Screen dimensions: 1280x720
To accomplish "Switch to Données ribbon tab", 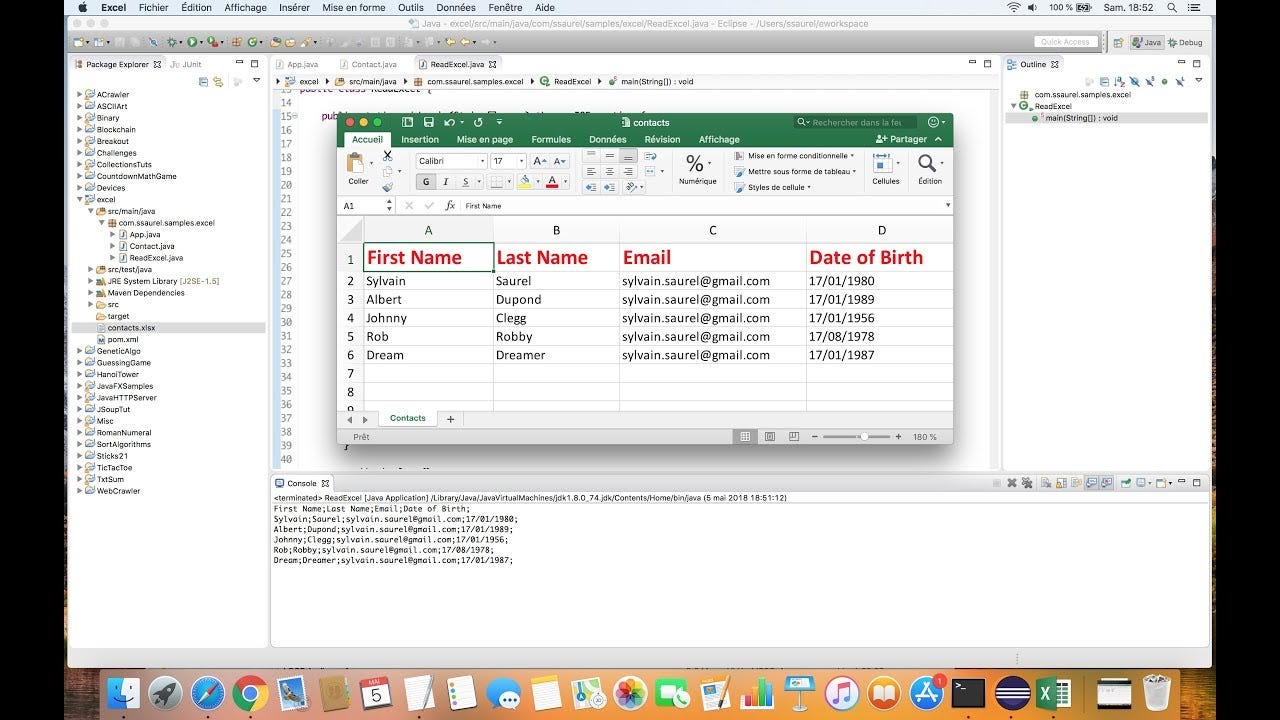I will (x=608, y=140).
